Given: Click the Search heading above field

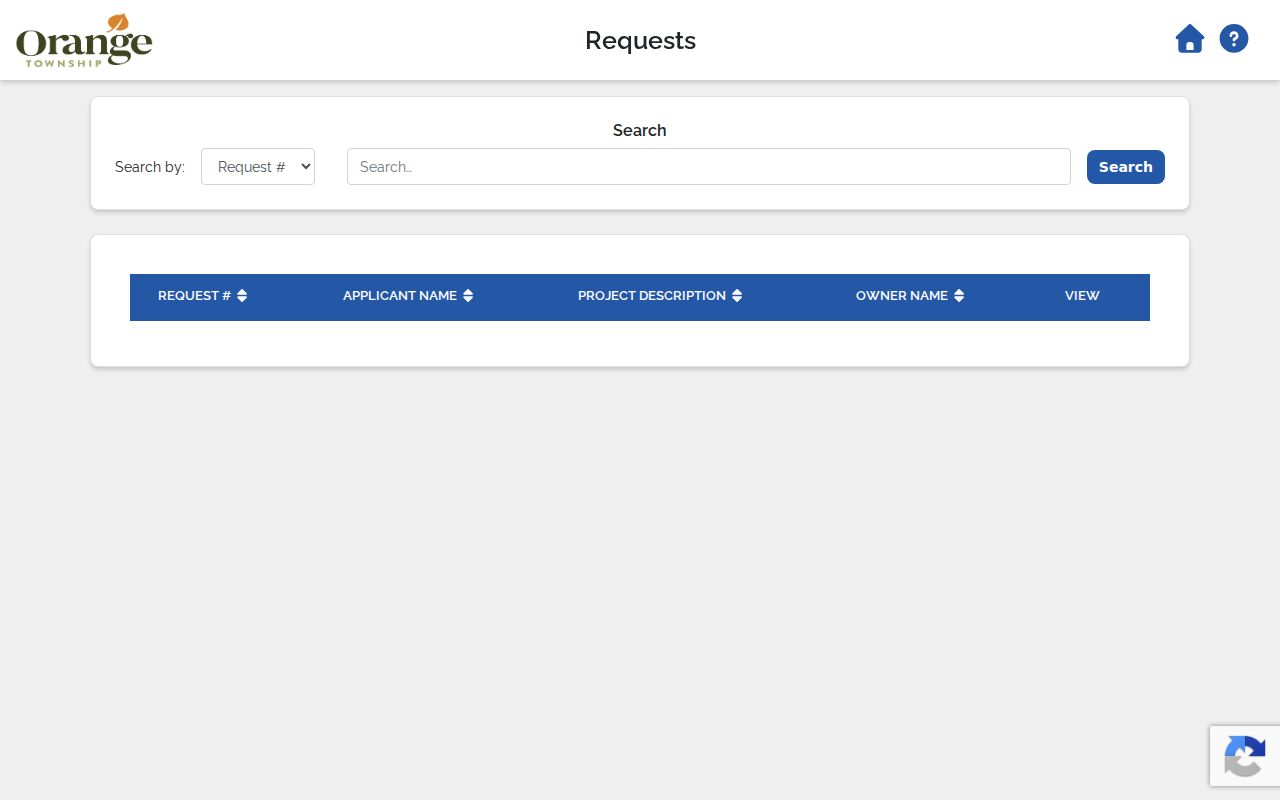Looking at the screenshot, I should click(640, 130).
